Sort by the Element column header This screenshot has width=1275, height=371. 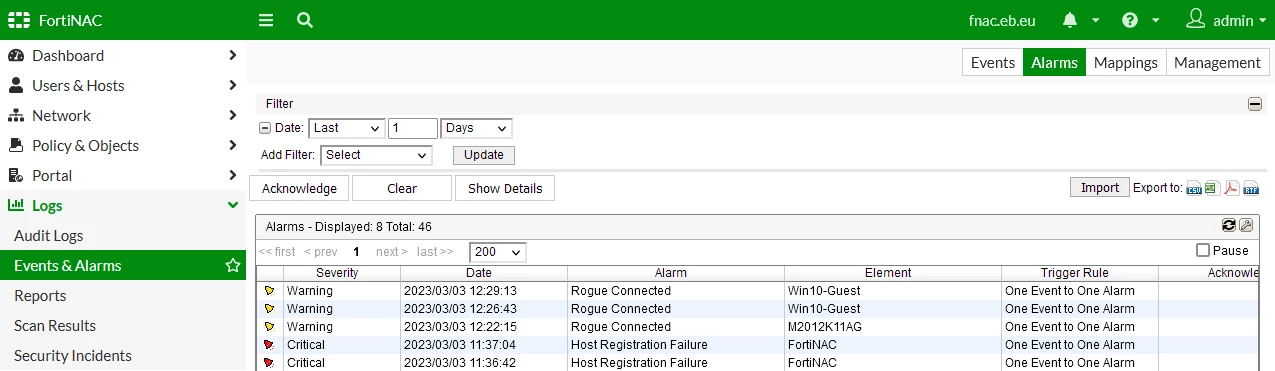coord(893,273)
